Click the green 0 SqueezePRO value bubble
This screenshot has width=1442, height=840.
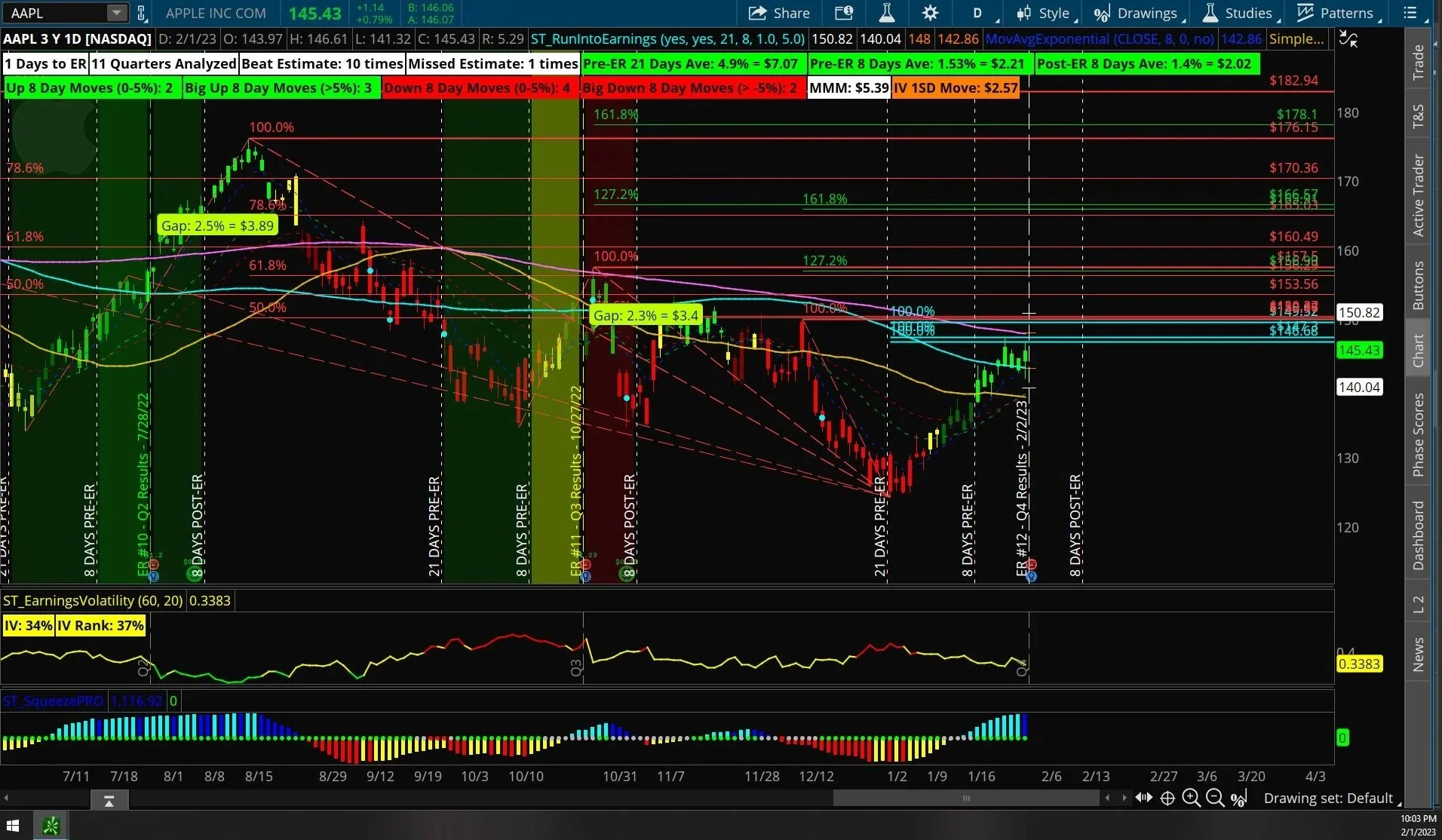coord(1342,737)
